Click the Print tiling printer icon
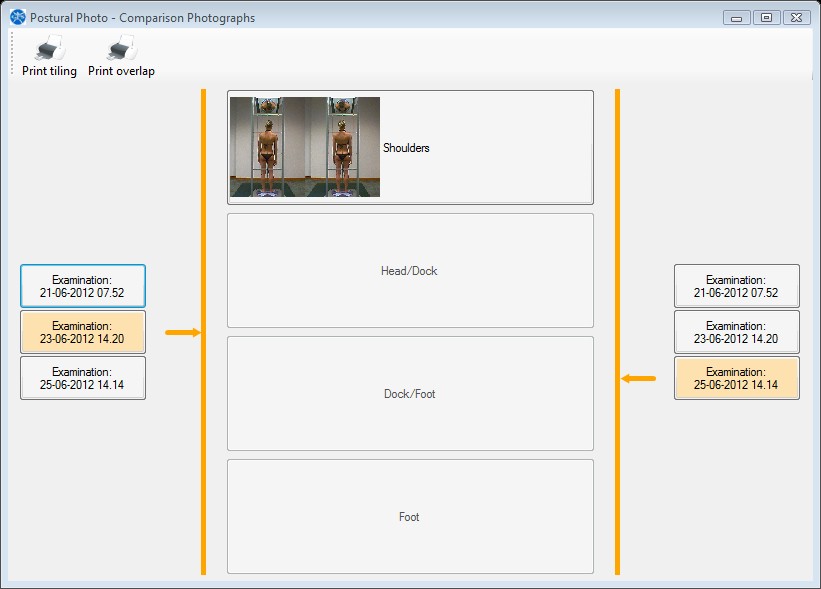 (x=49, y=48)
